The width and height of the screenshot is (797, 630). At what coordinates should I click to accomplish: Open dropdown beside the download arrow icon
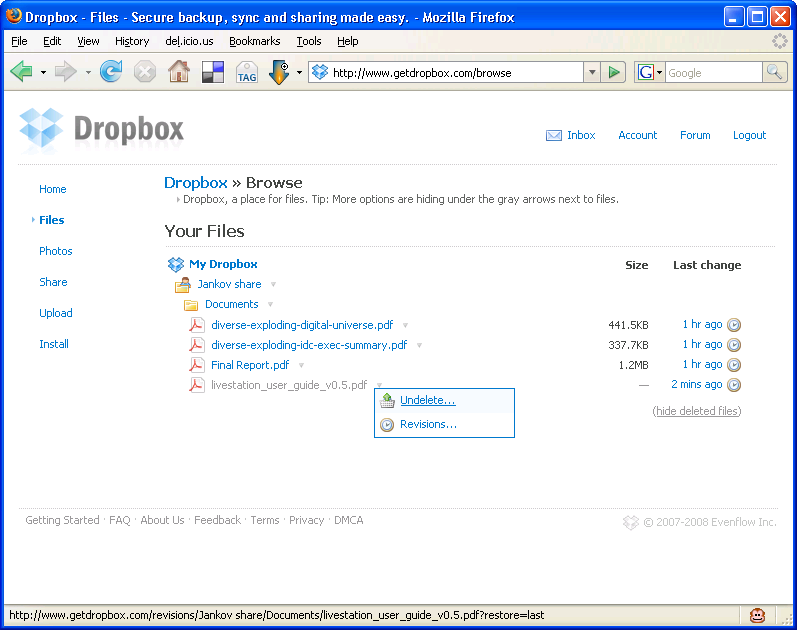tap(299, 72)
